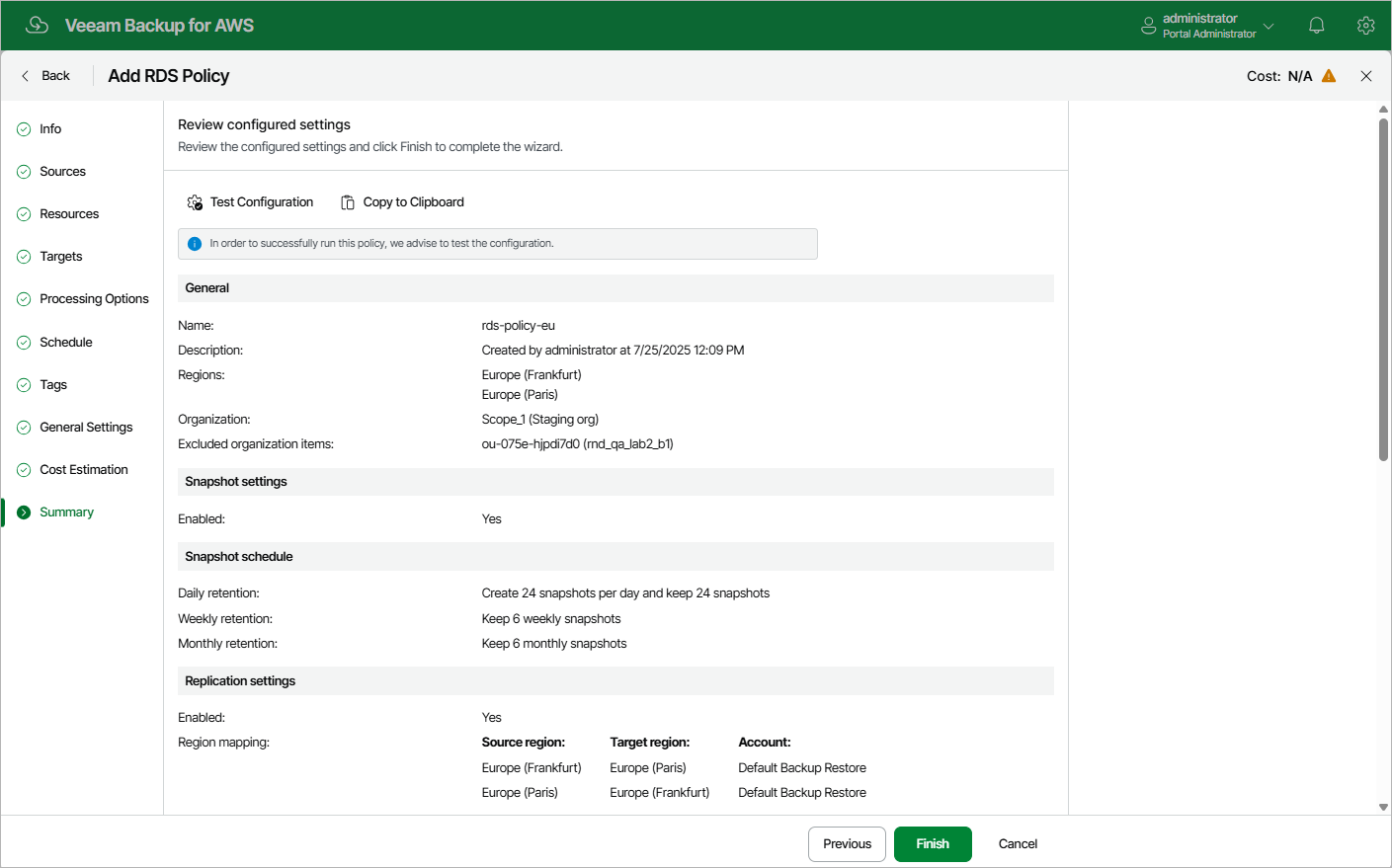The width and height of the screenshot is (1392, 868).
Task: Click the administrator user avatar icon
Action: click(x=1148, y=26)
